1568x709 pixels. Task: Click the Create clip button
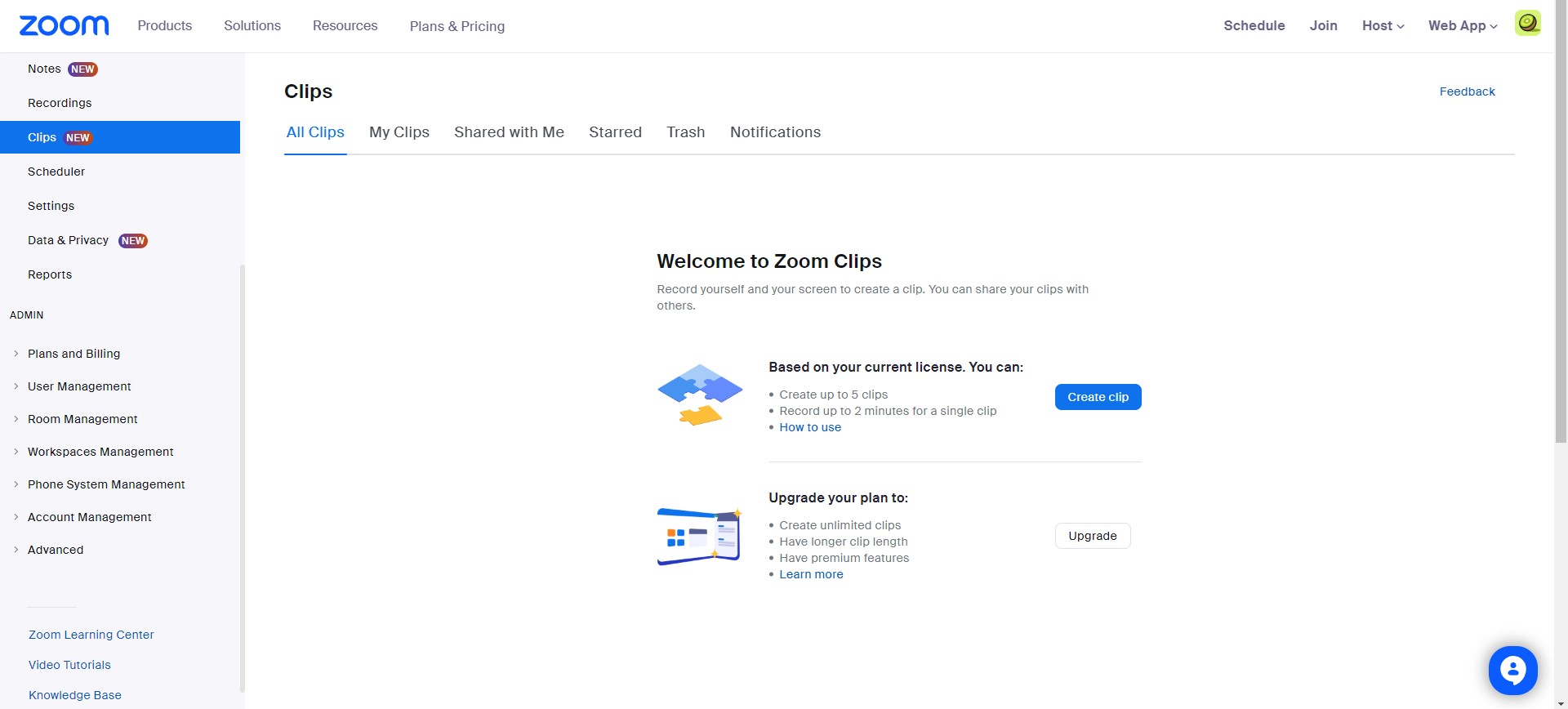(1098, 397)
